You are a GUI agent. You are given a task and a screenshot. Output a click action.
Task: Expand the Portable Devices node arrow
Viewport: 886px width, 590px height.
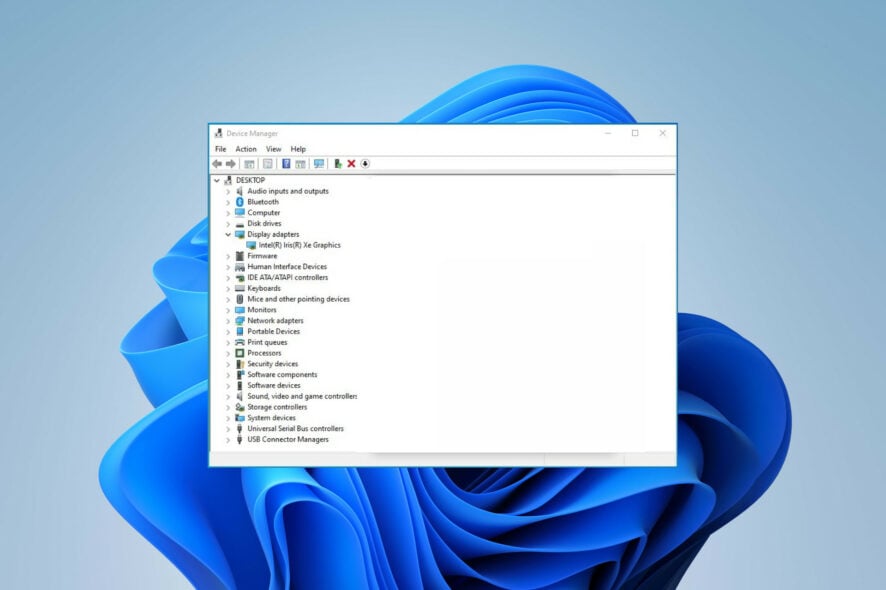228,332
